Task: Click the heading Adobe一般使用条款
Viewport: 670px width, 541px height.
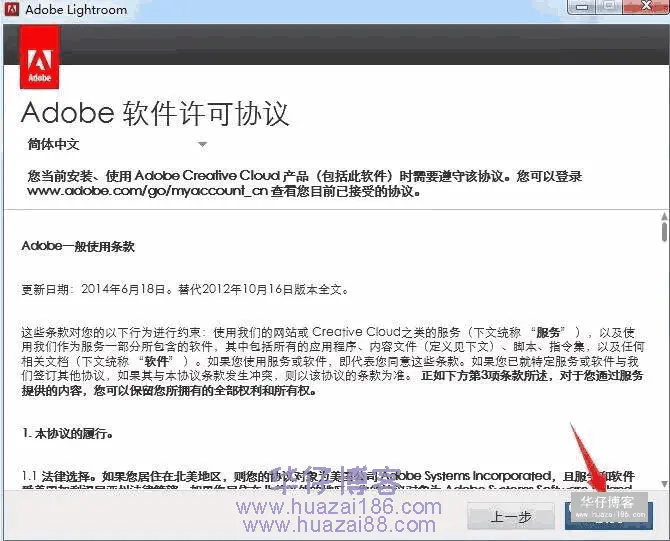Action: (78, 246)
